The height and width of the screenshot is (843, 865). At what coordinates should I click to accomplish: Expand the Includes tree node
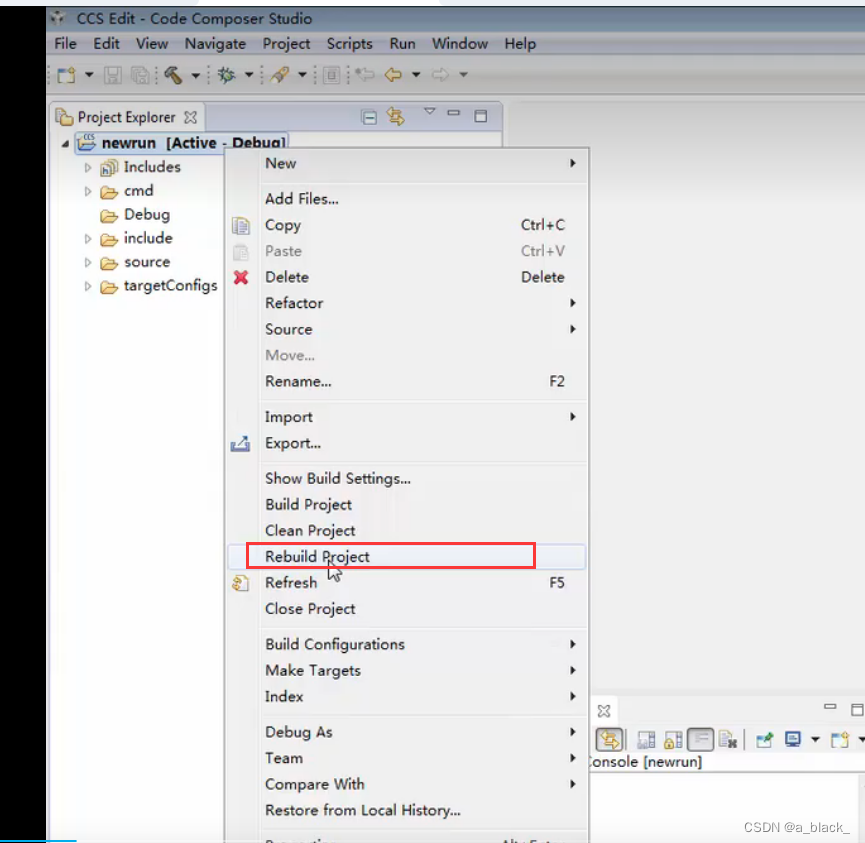tap(88, 167)
